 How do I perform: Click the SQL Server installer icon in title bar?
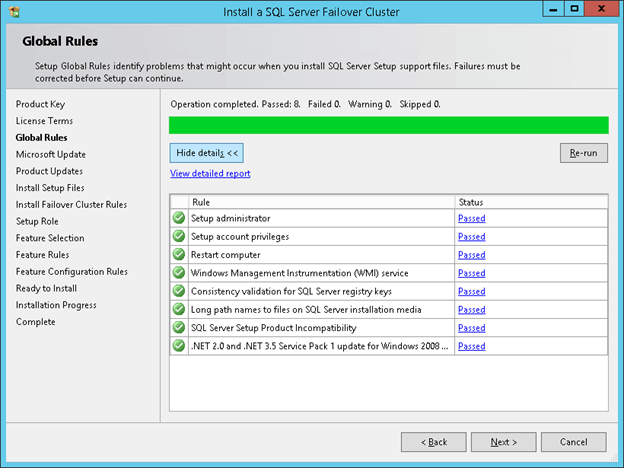pyautogui.click(x=14, y=11)
